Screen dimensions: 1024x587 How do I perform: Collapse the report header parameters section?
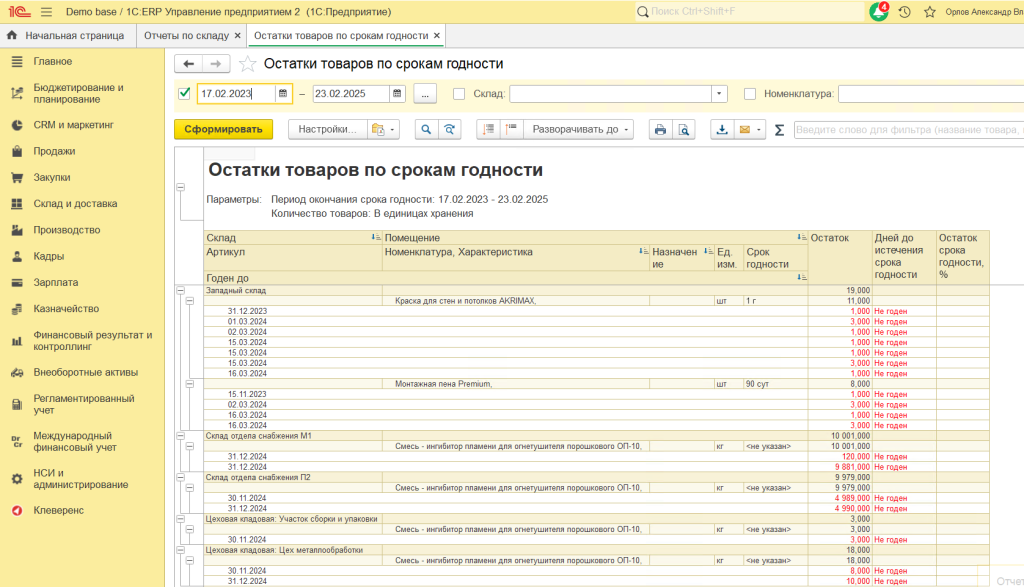pos(181,187)
